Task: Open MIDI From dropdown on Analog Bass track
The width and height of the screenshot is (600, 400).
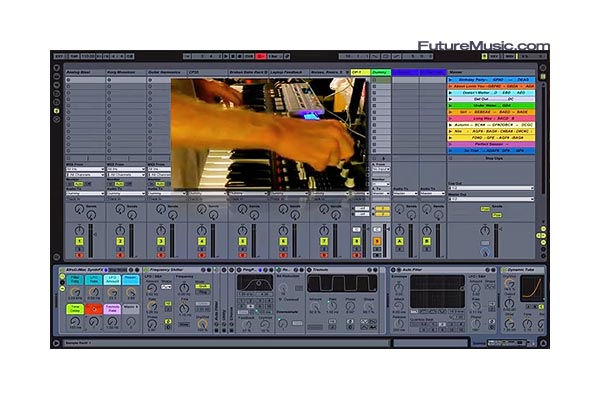Action: coord(85,169)
